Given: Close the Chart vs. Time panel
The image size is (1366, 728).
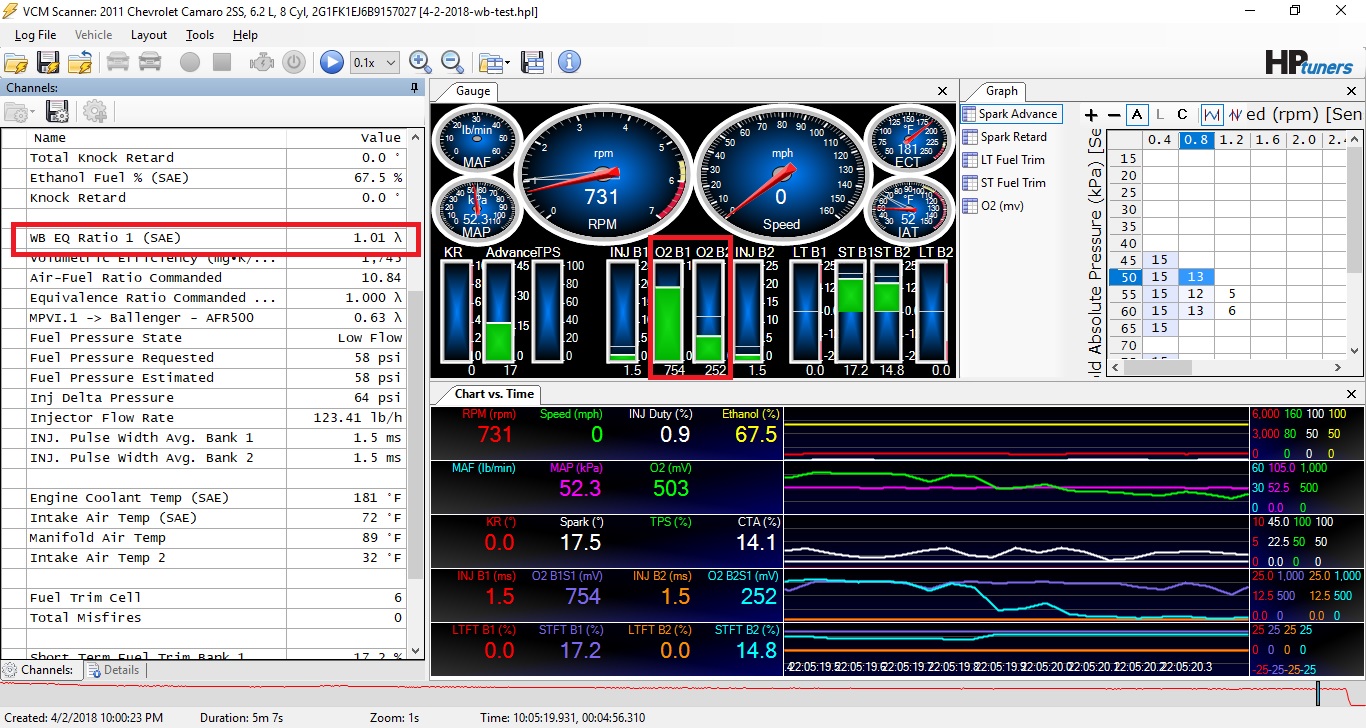Looking at the screenshot, I should (1351, 394).
